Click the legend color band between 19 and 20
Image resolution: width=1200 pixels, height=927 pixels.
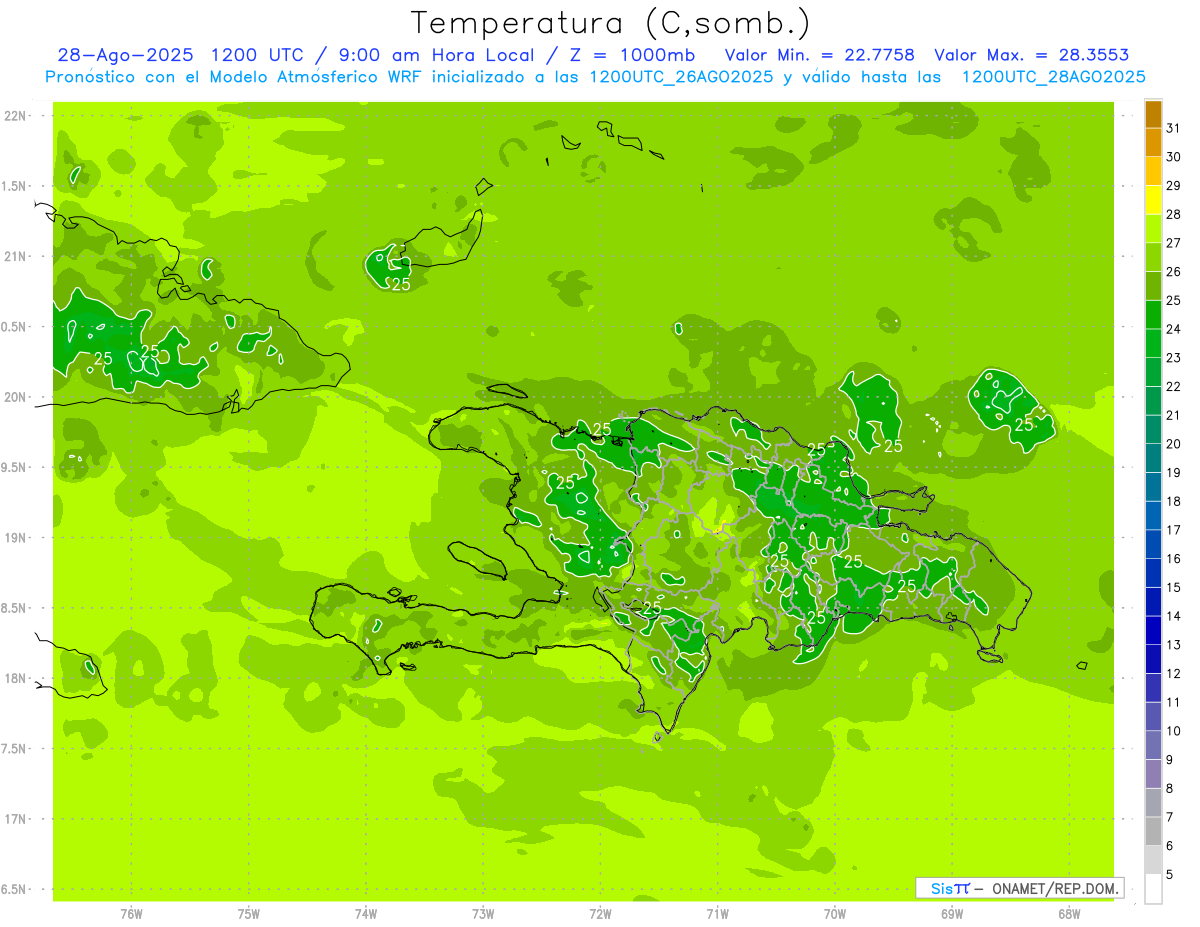click(1153, 458)
